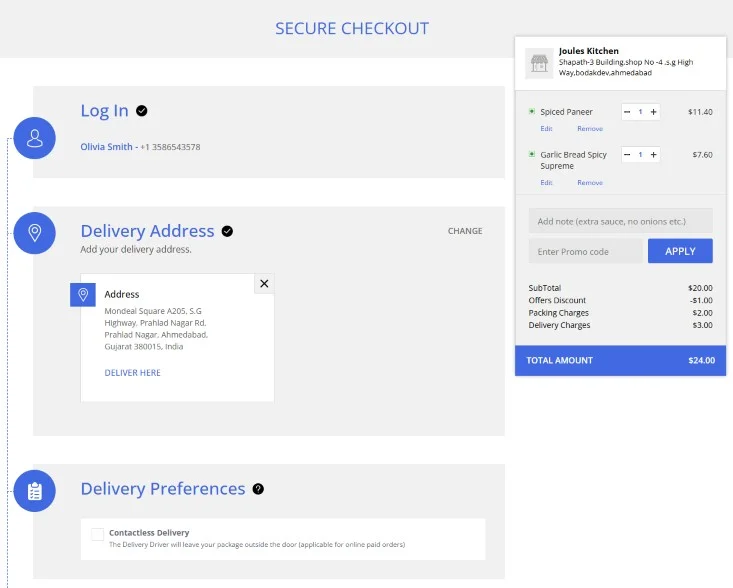
Task: Decrease Garlic Bread Spicy Supreme quantity
Action: pyautogui.click(x=627, y=155)
